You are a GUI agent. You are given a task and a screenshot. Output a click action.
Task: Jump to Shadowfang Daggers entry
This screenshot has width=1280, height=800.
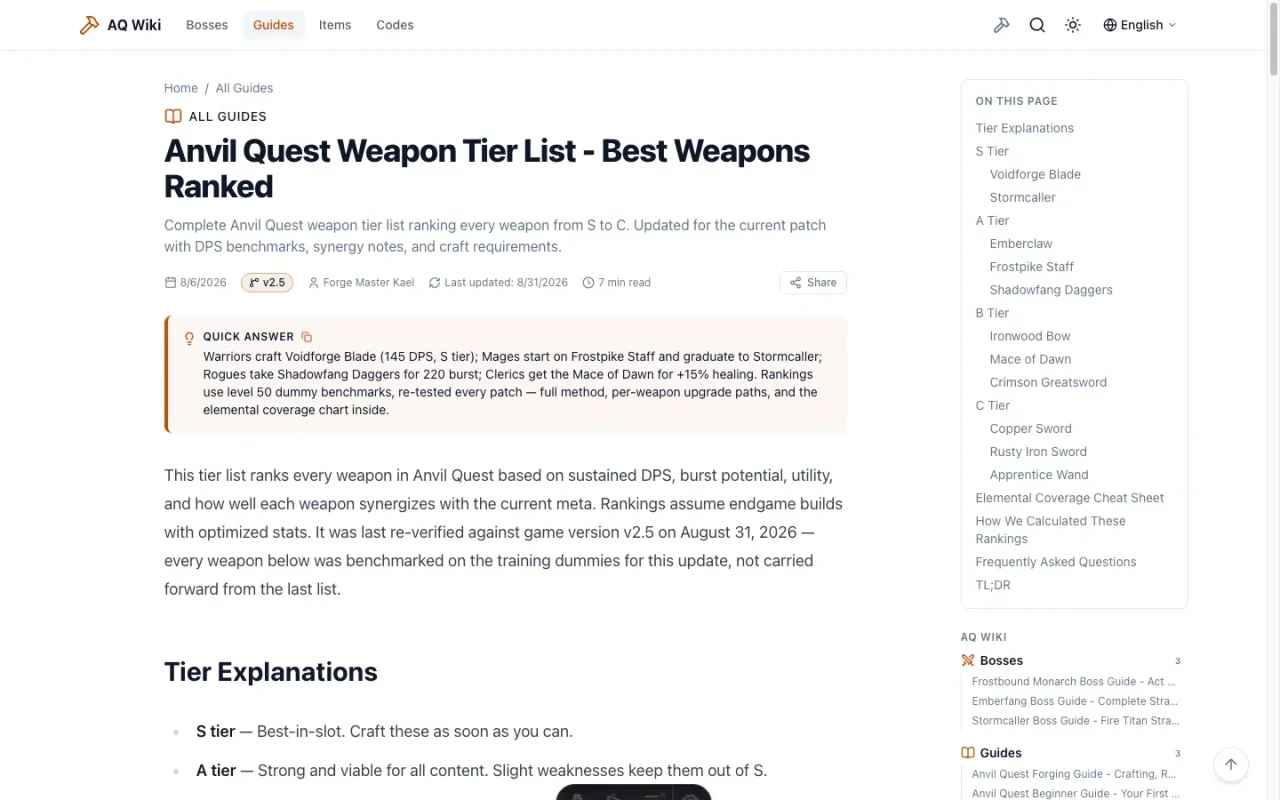coord(1051,290)
